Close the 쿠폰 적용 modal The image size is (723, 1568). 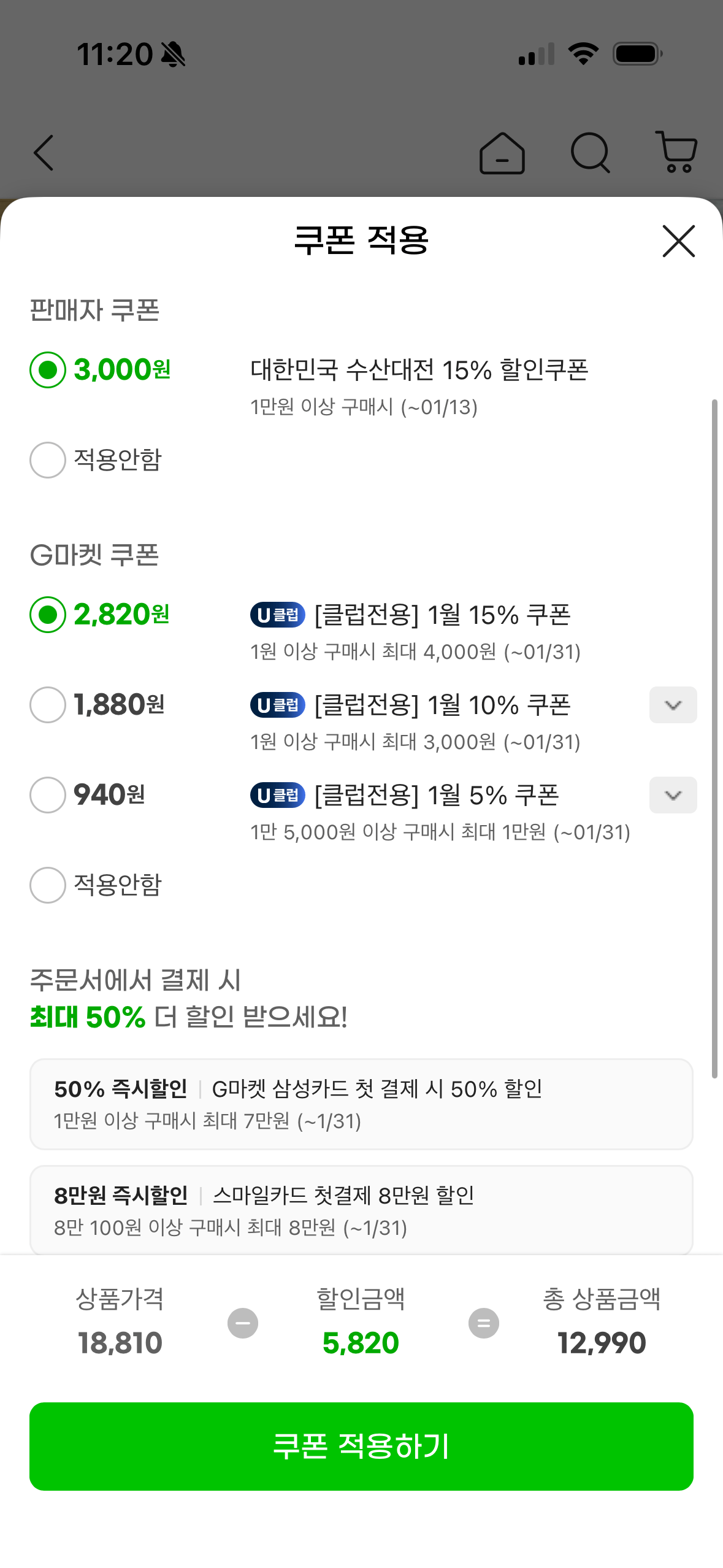point(678,241)
